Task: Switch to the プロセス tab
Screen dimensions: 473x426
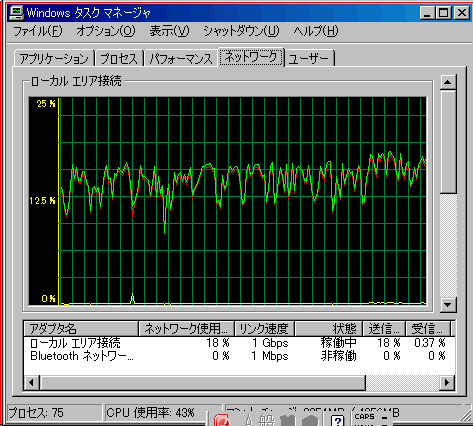Action: coord(119,59)
